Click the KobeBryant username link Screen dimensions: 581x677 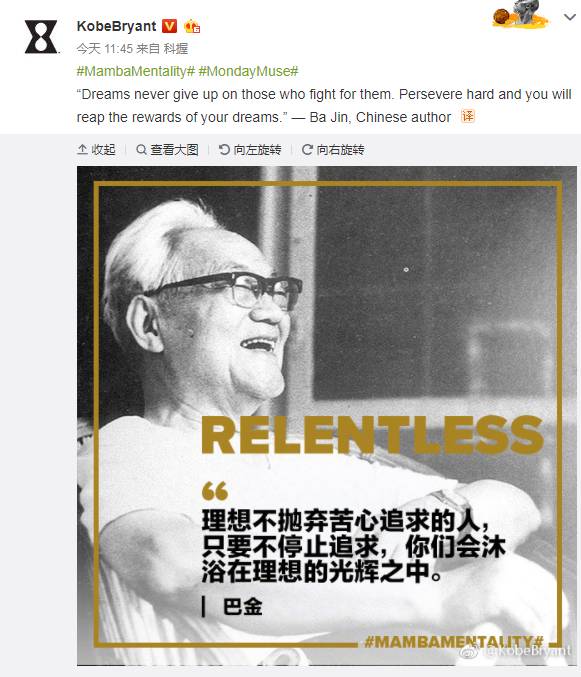point(116,26)
